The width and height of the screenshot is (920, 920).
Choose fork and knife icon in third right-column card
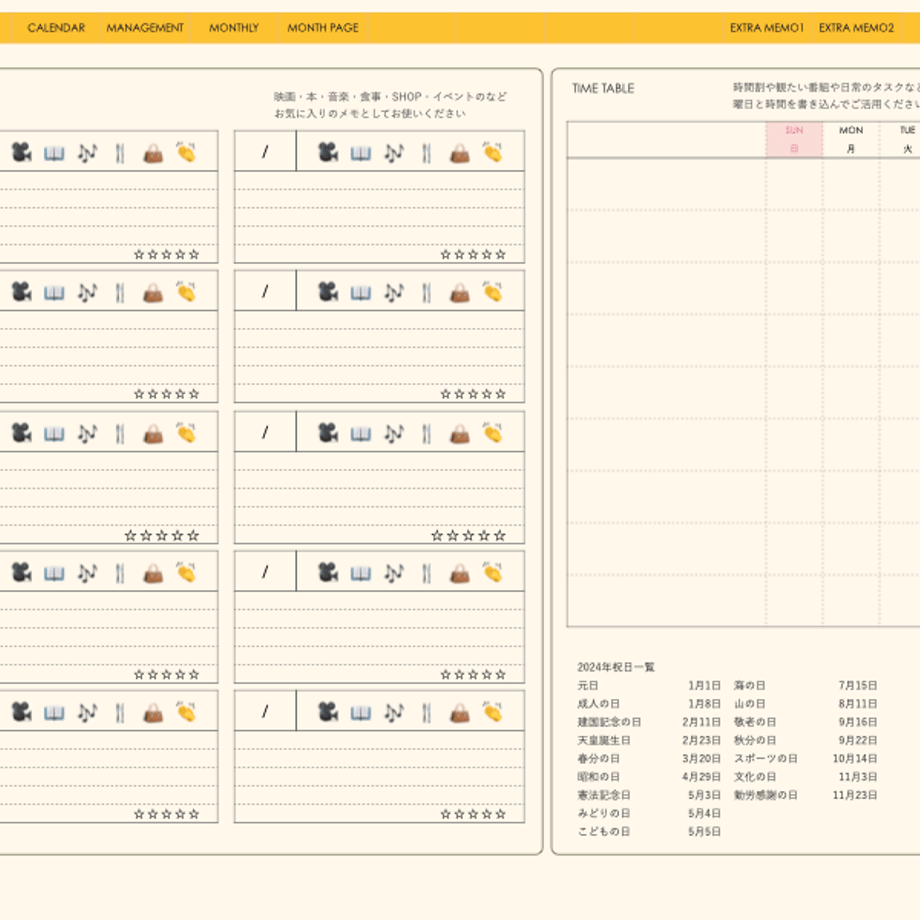(427, 434)
